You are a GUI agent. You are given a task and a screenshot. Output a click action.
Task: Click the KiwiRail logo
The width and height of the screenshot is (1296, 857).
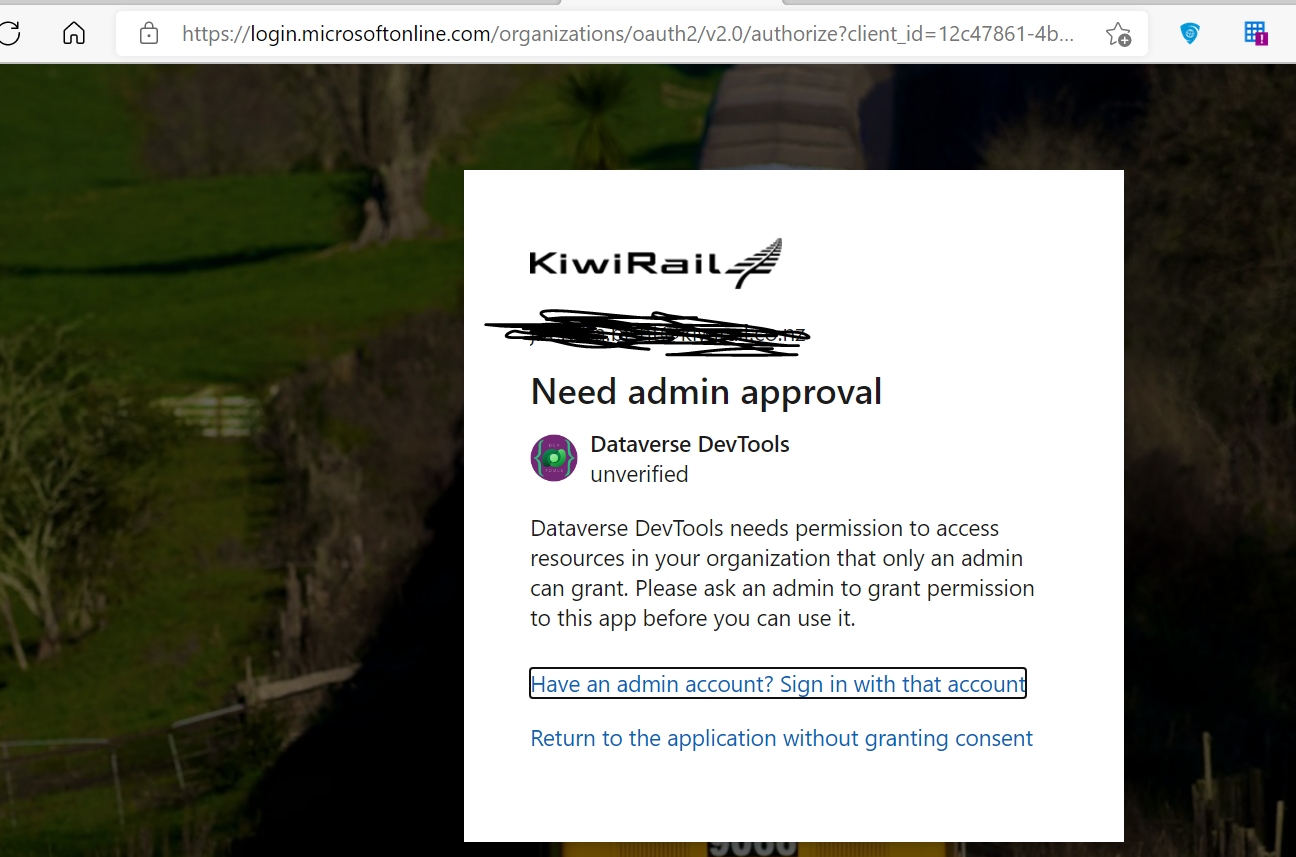[655, 260]
